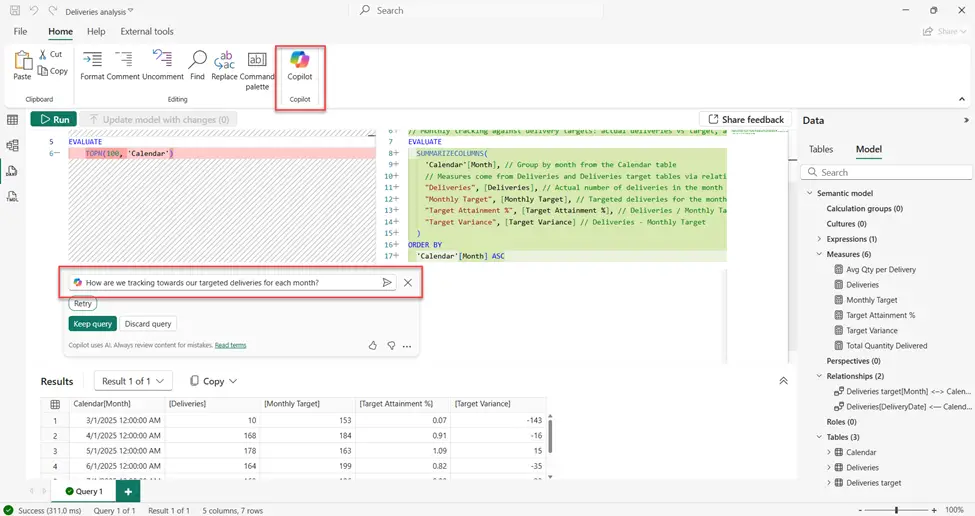Click the Uncomment lines icon
Viewport: 975px width, 516px height.
[x=162, y=64]
